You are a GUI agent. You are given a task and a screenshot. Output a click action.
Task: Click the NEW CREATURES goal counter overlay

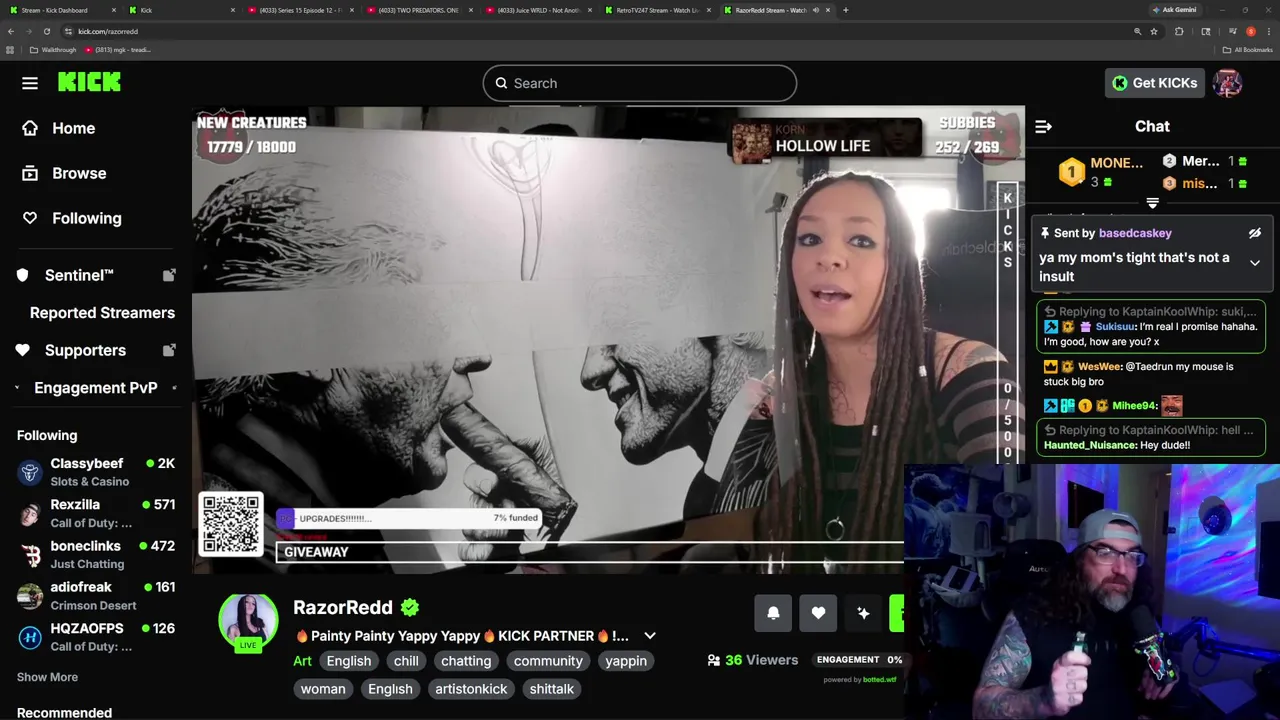point(251,135)
